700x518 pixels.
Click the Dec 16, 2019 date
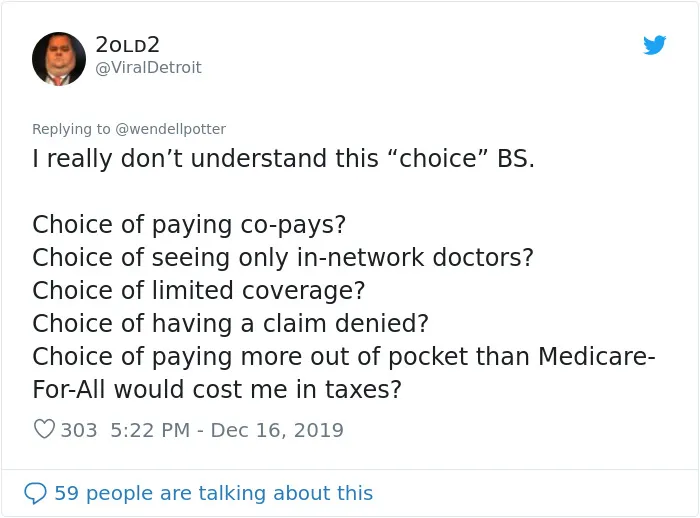pyautogui.click(x=277, y=430)
